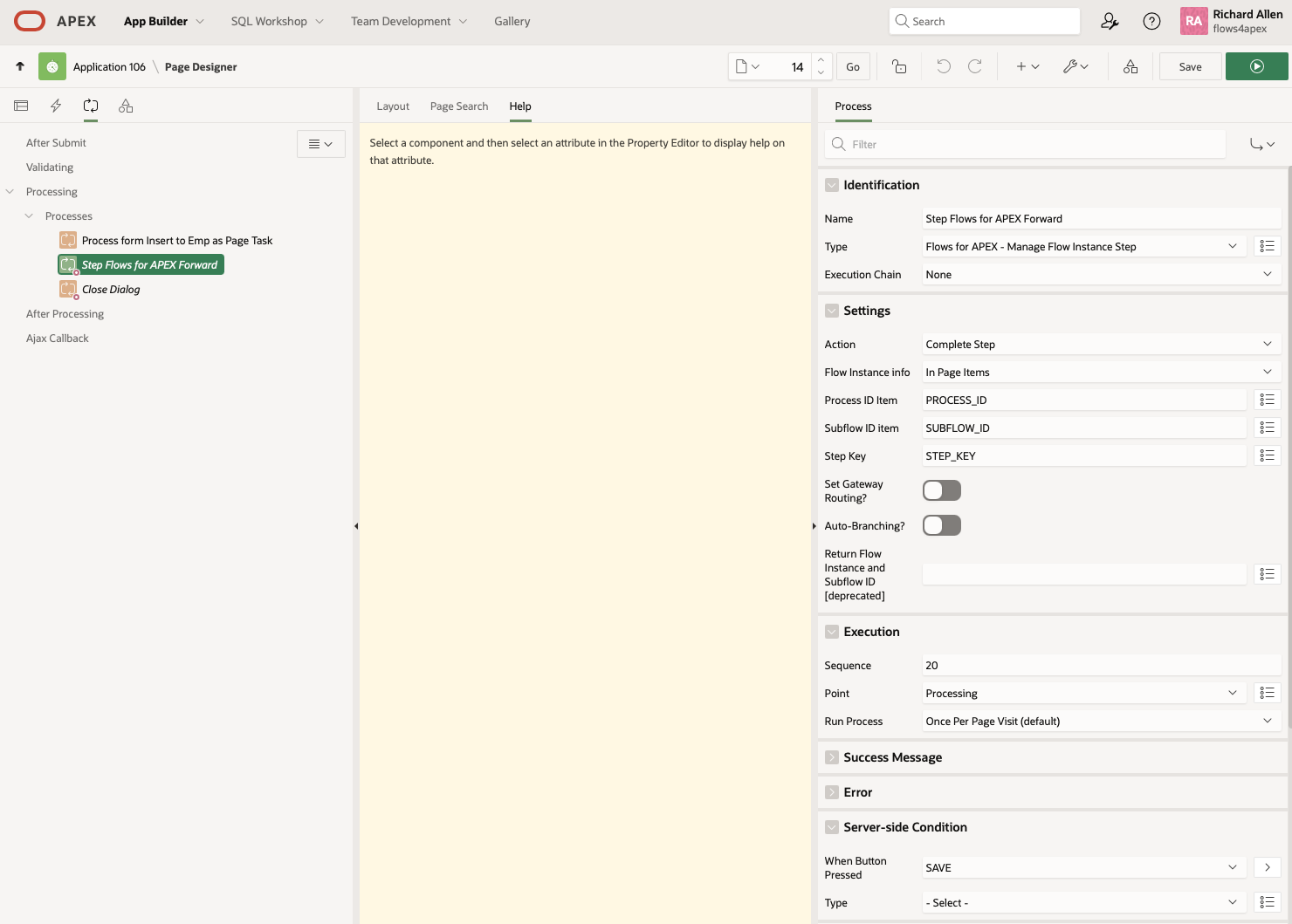Open Go to Group arrow menu

coord(1262,144)
